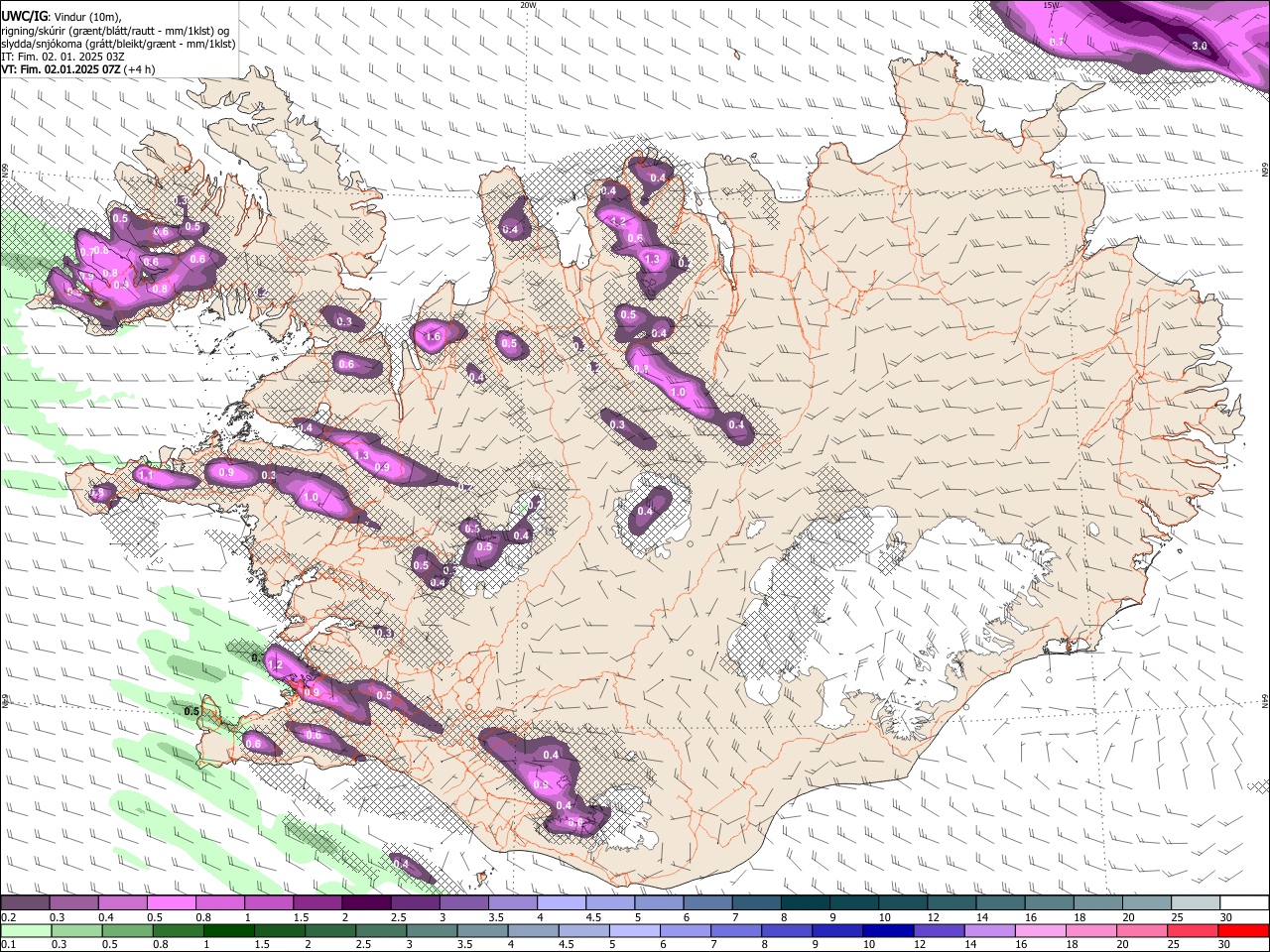
Task: Click the palest green 0.1–0.3 swatch in bottom legend row
Action: tap(25, 931)
